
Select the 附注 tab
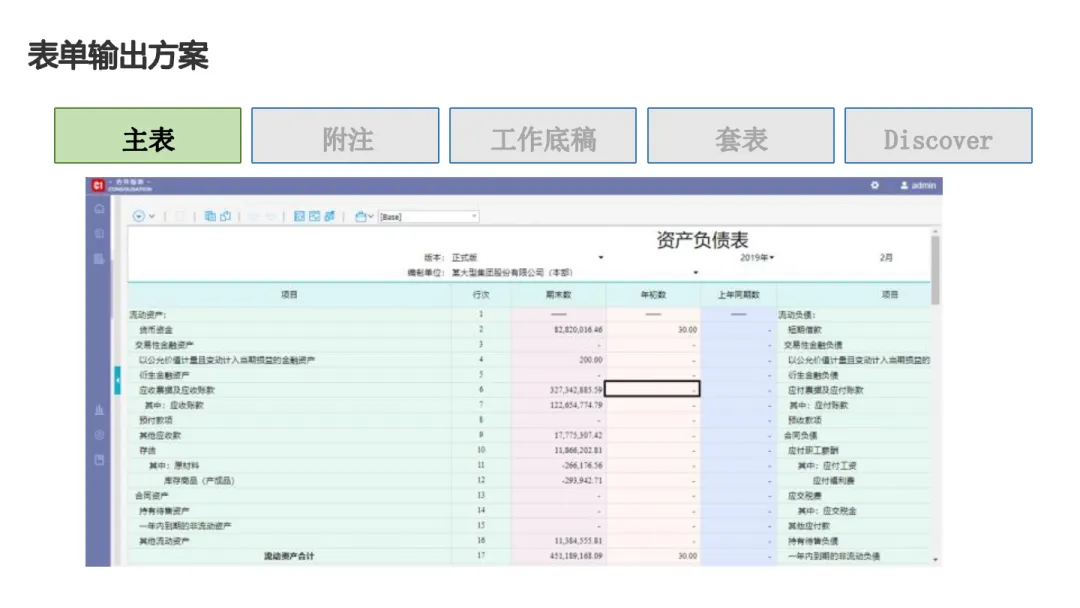pos(345,136)
